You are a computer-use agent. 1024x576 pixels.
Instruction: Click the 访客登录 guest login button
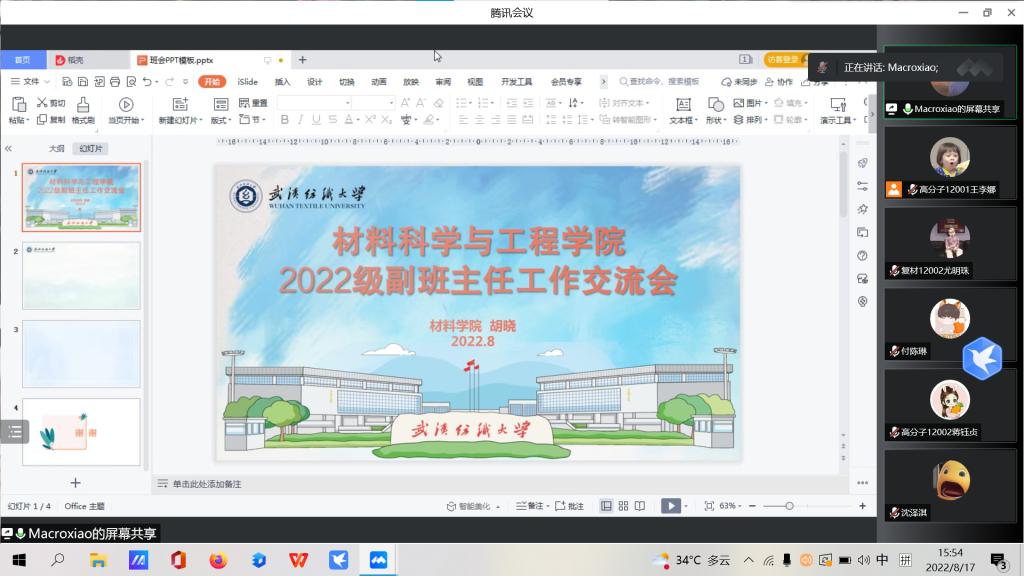pyautogui.click(x=783, y=60)
